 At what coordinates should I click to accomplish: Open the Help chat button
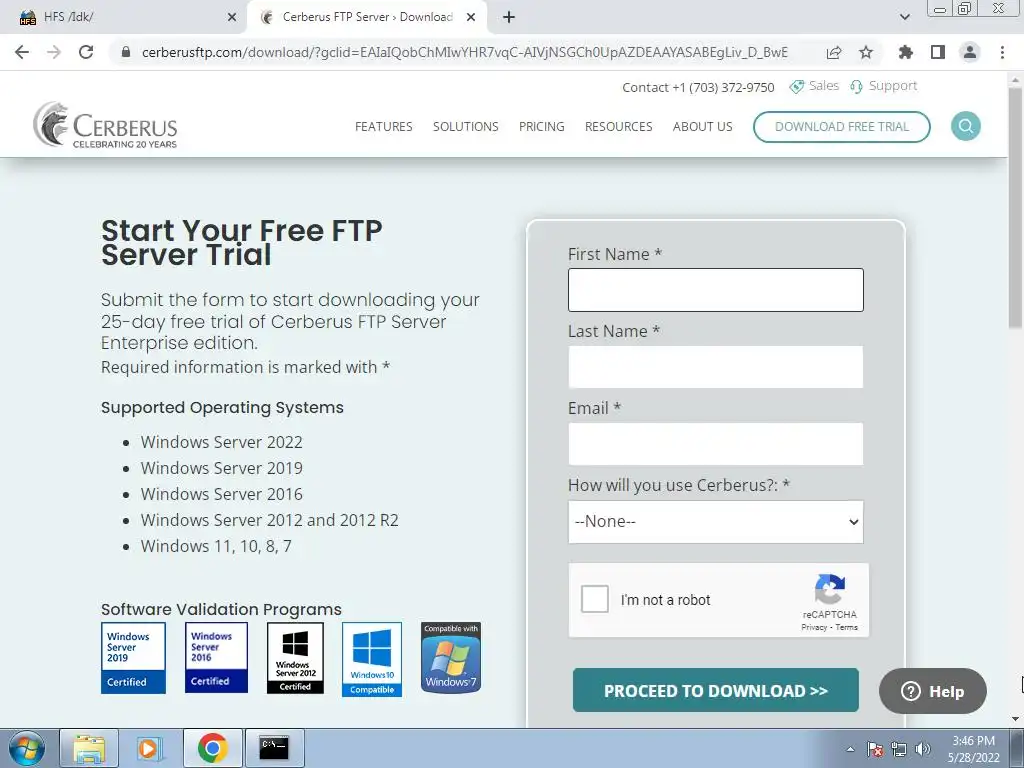pos(933,691)
